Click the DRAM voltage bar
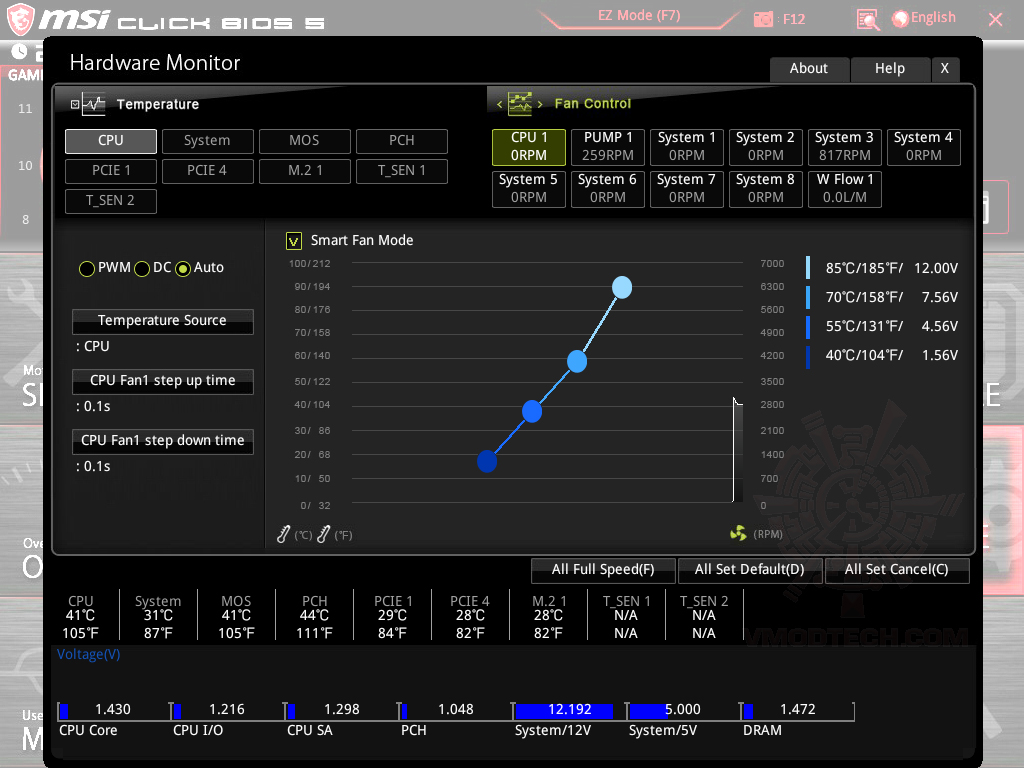 [797, 711]
